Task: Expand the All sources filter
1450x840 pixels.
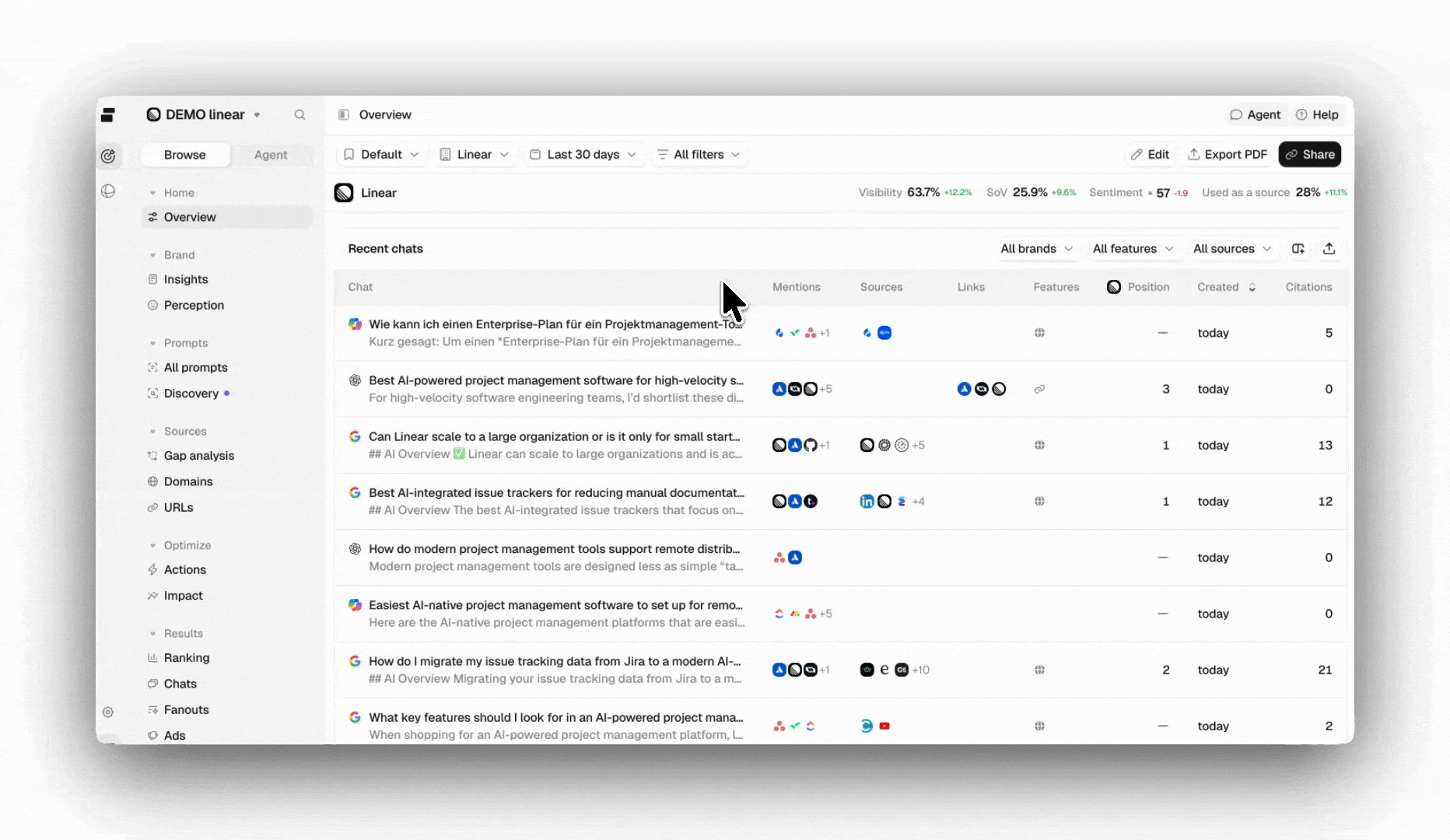Action: [x=1232, y=249]
